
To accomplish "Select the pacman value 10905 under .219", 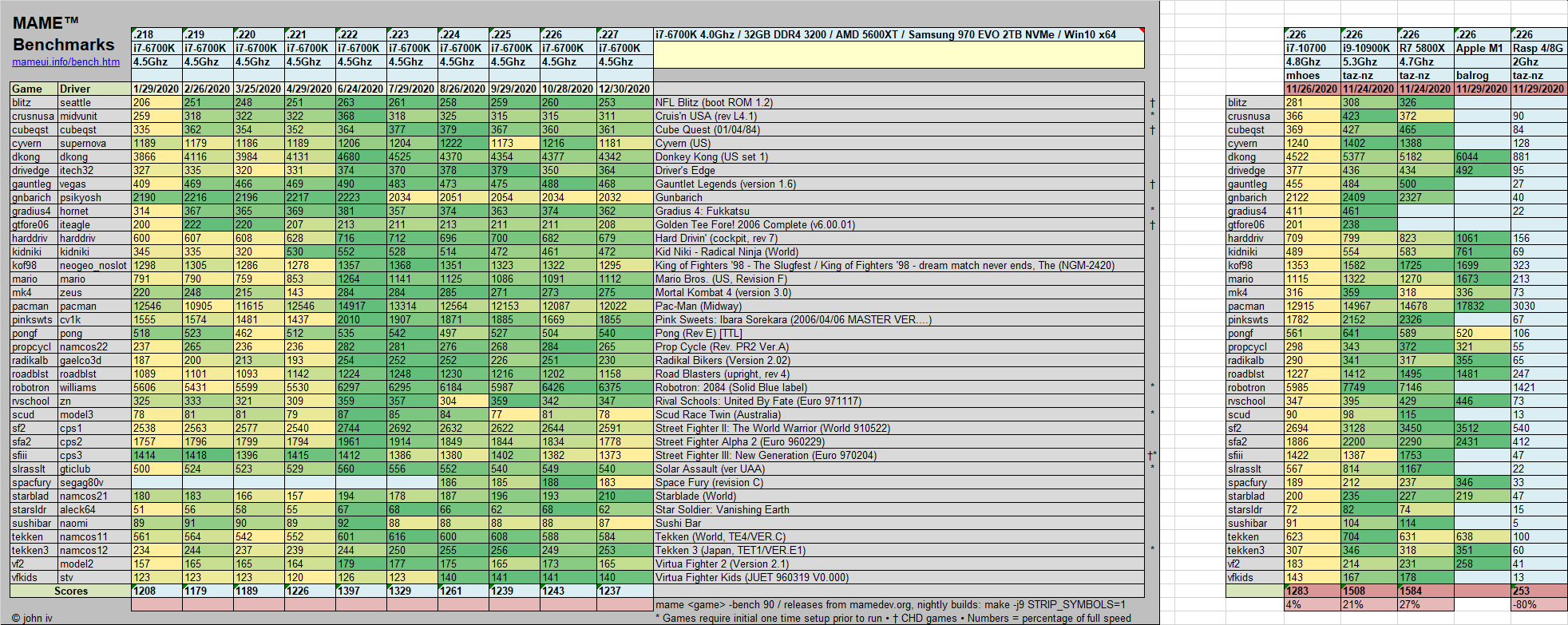I will pos(208,306).
